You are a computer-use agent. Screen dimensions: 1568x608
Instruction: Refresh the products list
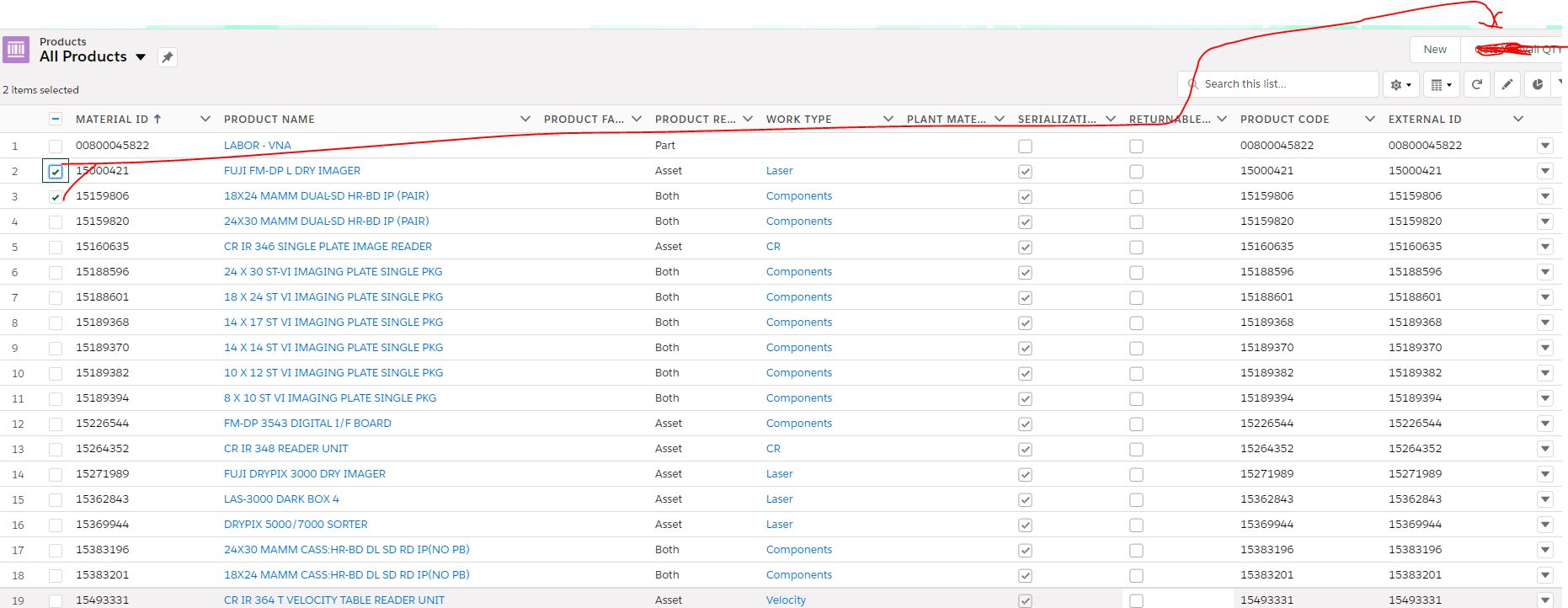click(1477, 84)
